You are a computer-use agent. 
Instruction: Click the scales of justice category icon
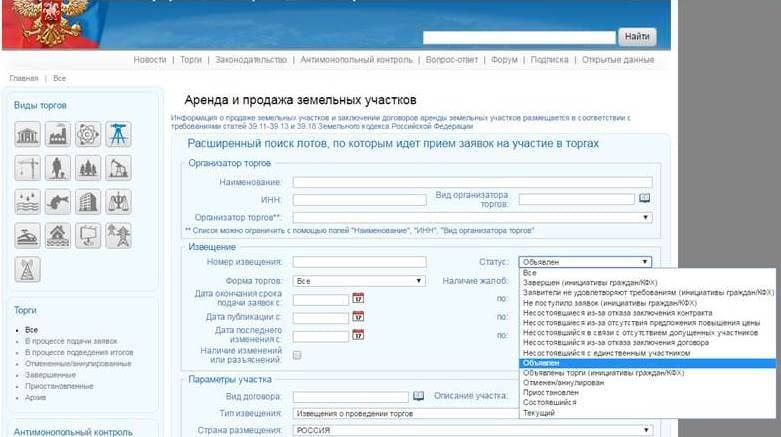click(119, 201)
